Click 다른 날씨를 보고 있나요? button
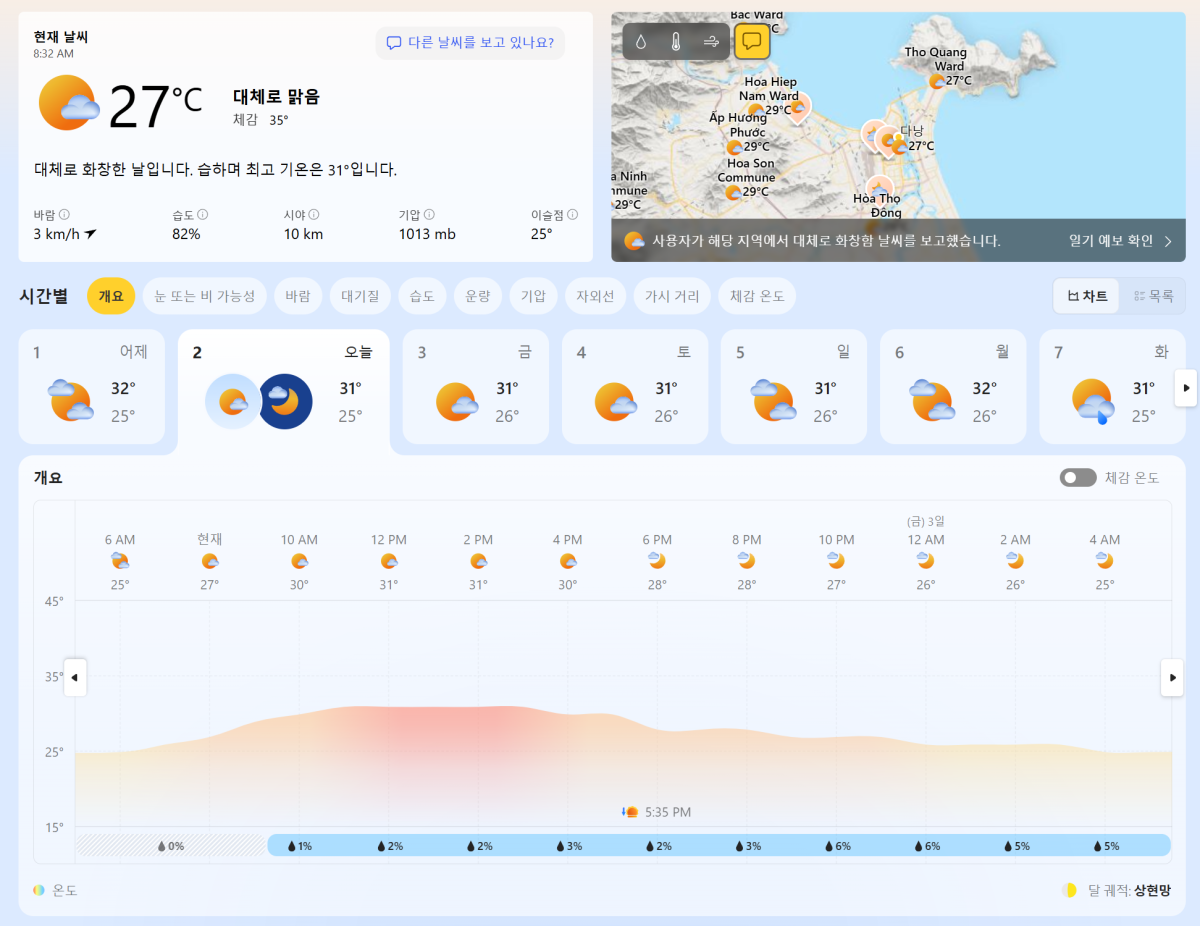1200x926 pixels. pos(470,43)
